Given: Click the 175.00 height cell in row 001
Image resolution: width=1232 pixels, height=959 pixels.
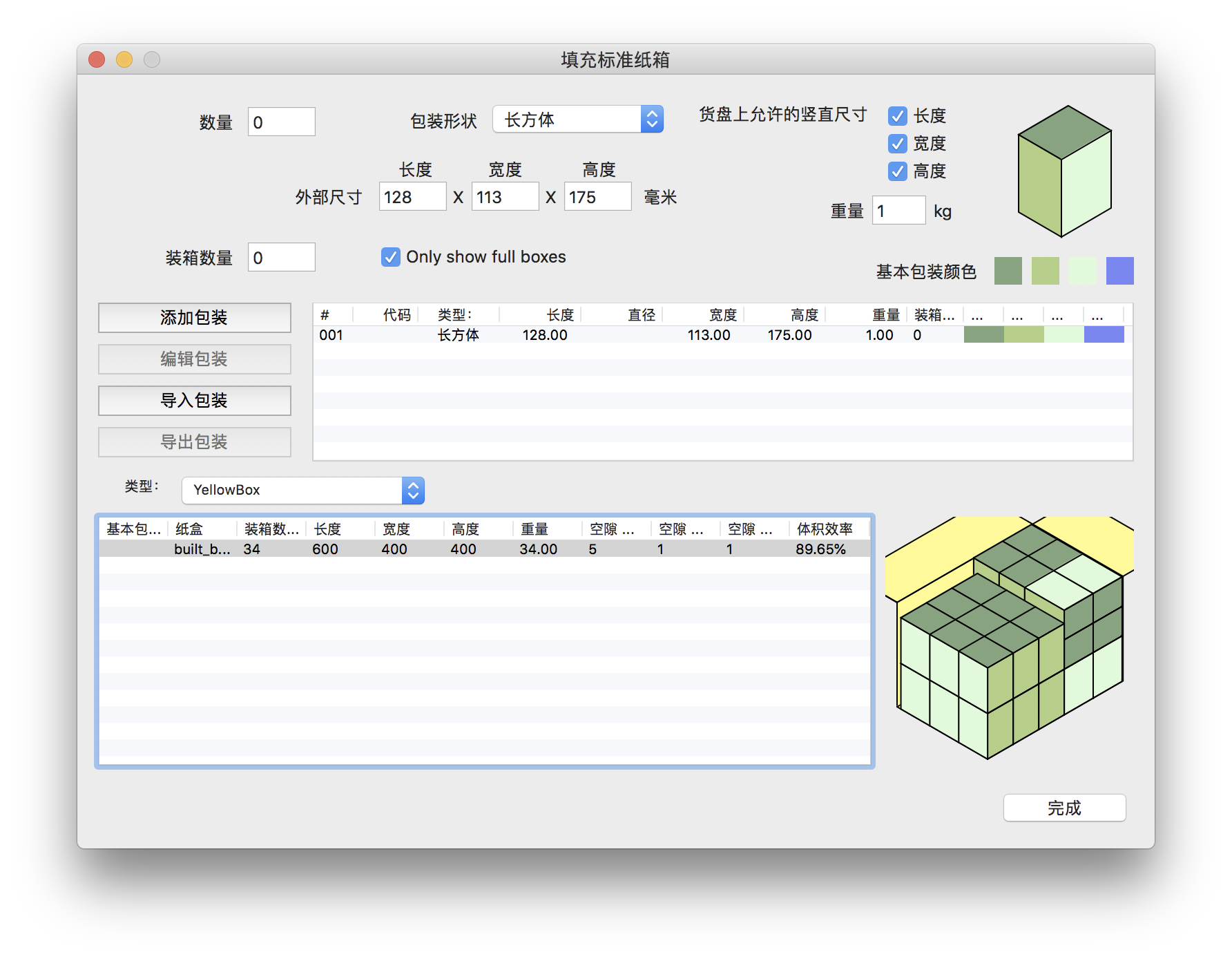Looking at the screenshot, I should pyautogui.click(x=789, y=335).
